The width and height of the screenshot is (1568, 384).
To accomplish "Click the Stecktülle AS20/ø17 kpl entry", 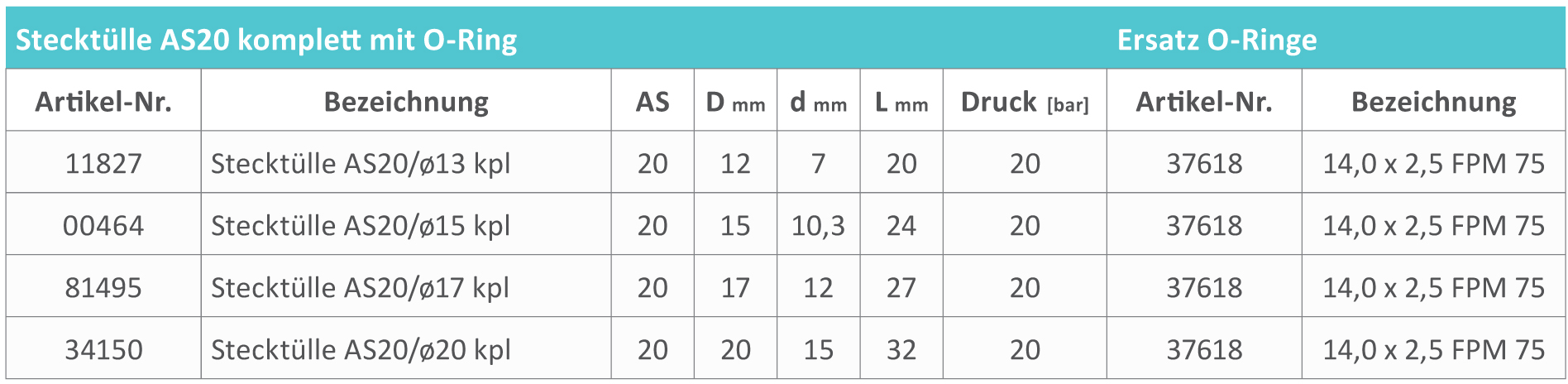I will click(x=361, y=287).
